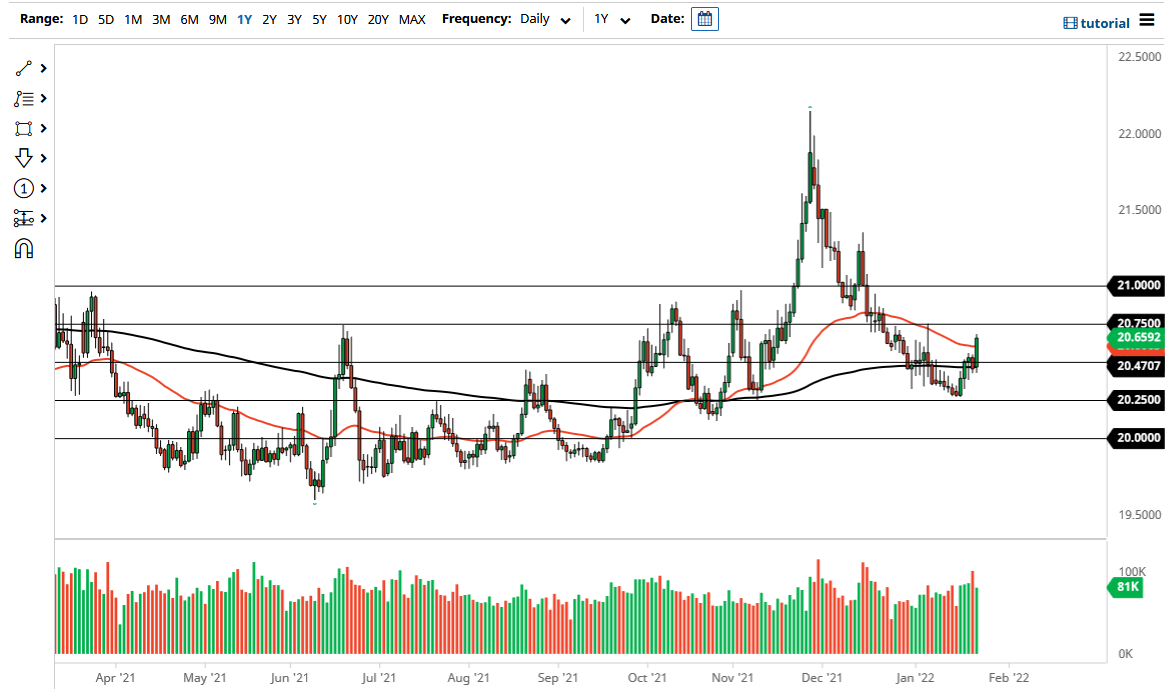Image resolution: width=1171 pixels, height=697 pixels.
Task: Select the numbered callout annotation tool
Action: pyautogui.click(x=22, y=188)
